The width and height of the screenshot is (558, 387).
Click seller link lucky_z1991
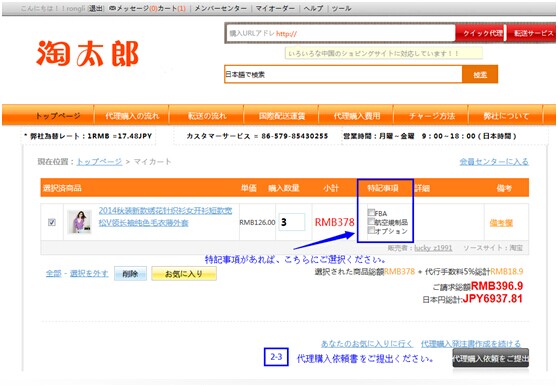pos(433,248)
